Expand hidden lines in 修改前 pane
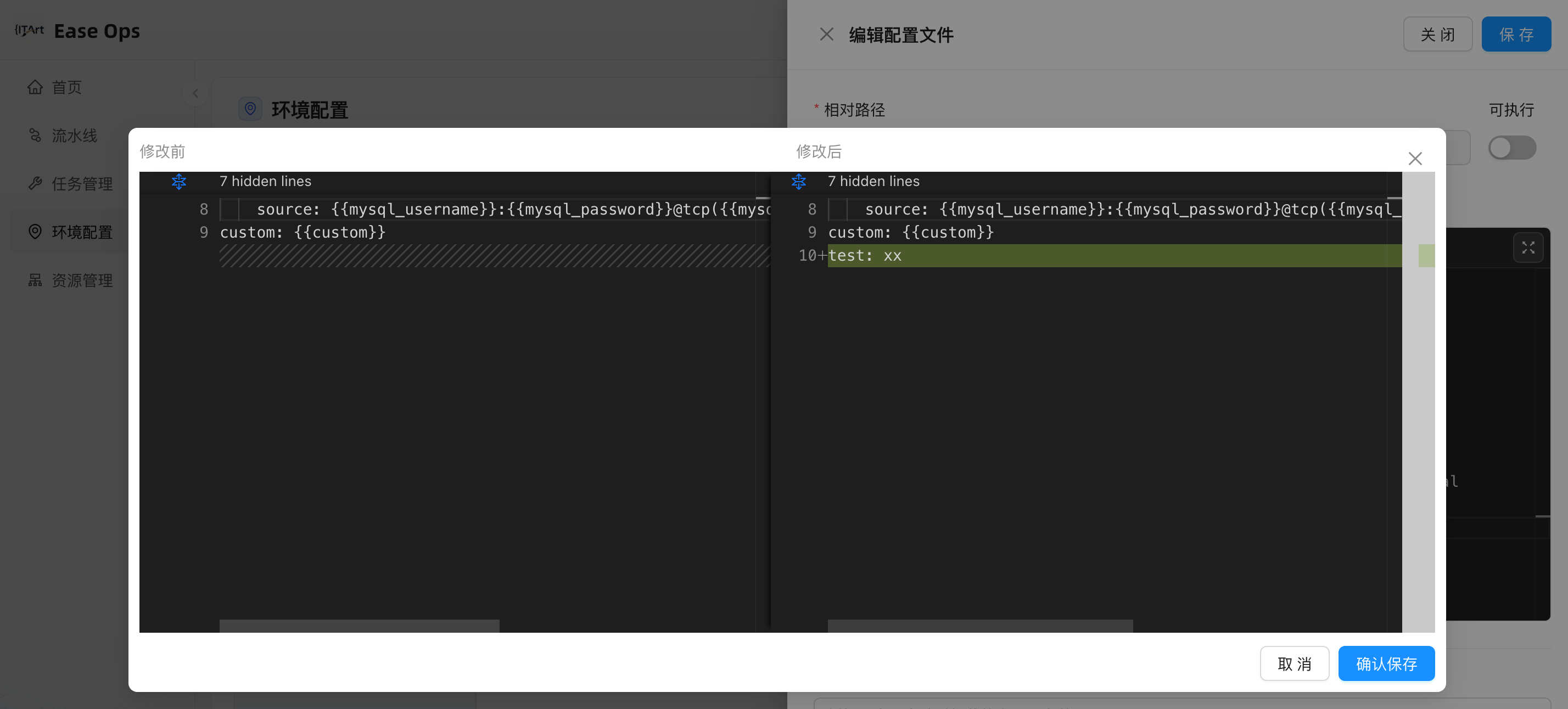Image resolution: width=1568 pixels, height=709 pixels. [x=178, y=181]
